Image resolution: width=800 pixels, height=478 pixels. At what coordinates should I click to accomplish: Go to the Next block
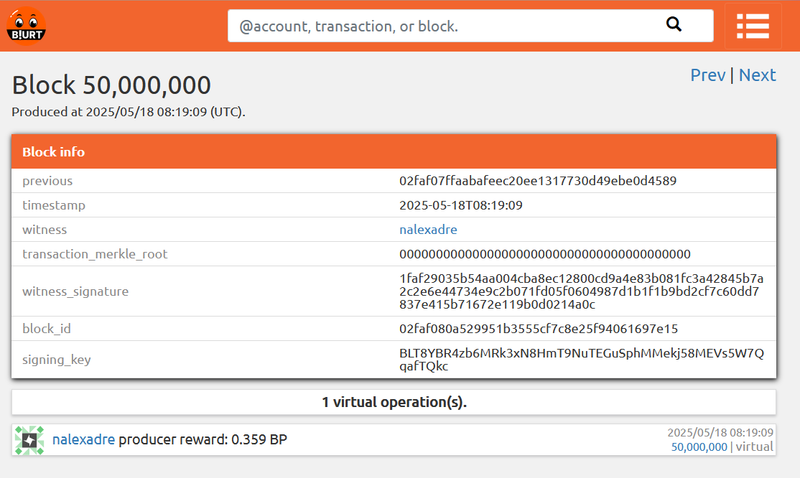pos(757,75)
